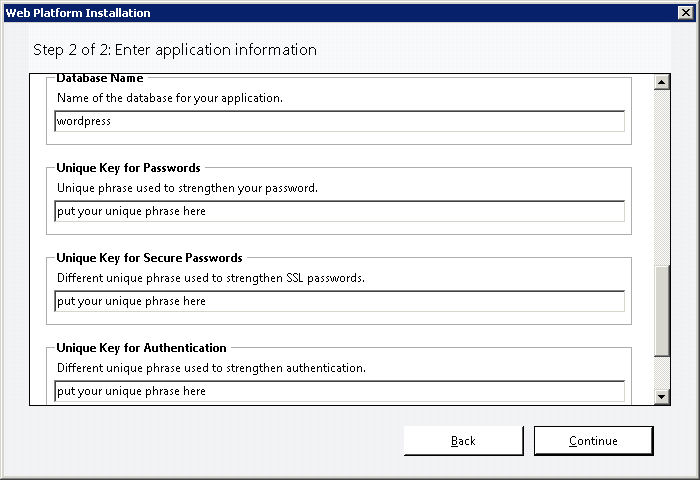The height and width of the screenshot is (480, 700).
Task: Click the Web Platform Installation title bar
Action: tap(339, 13)
